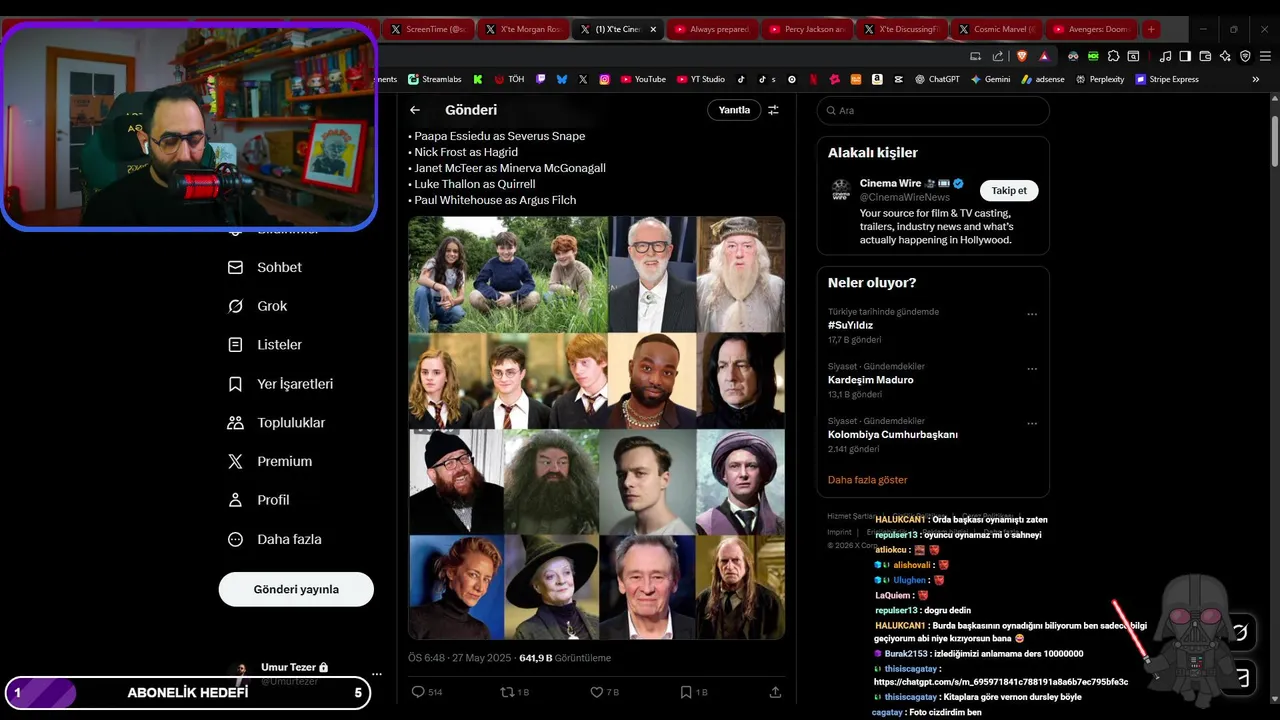Expand hidden bookmarks overflow chevron
1280x720 pixels.
1256,79
